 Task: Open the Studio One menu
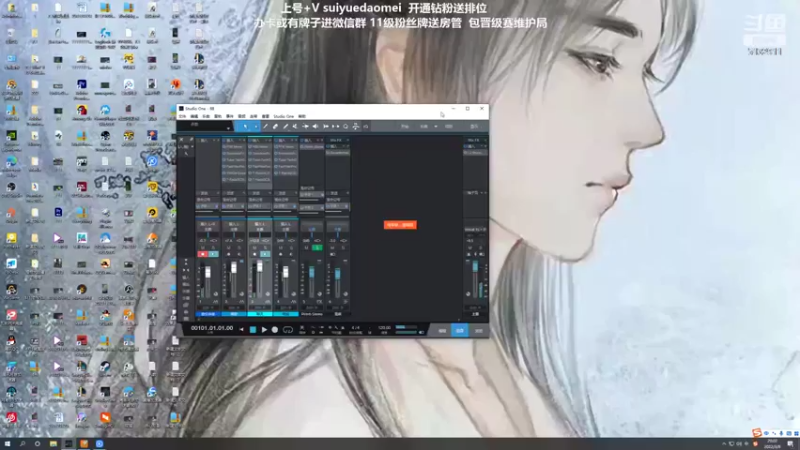(283, 116)
